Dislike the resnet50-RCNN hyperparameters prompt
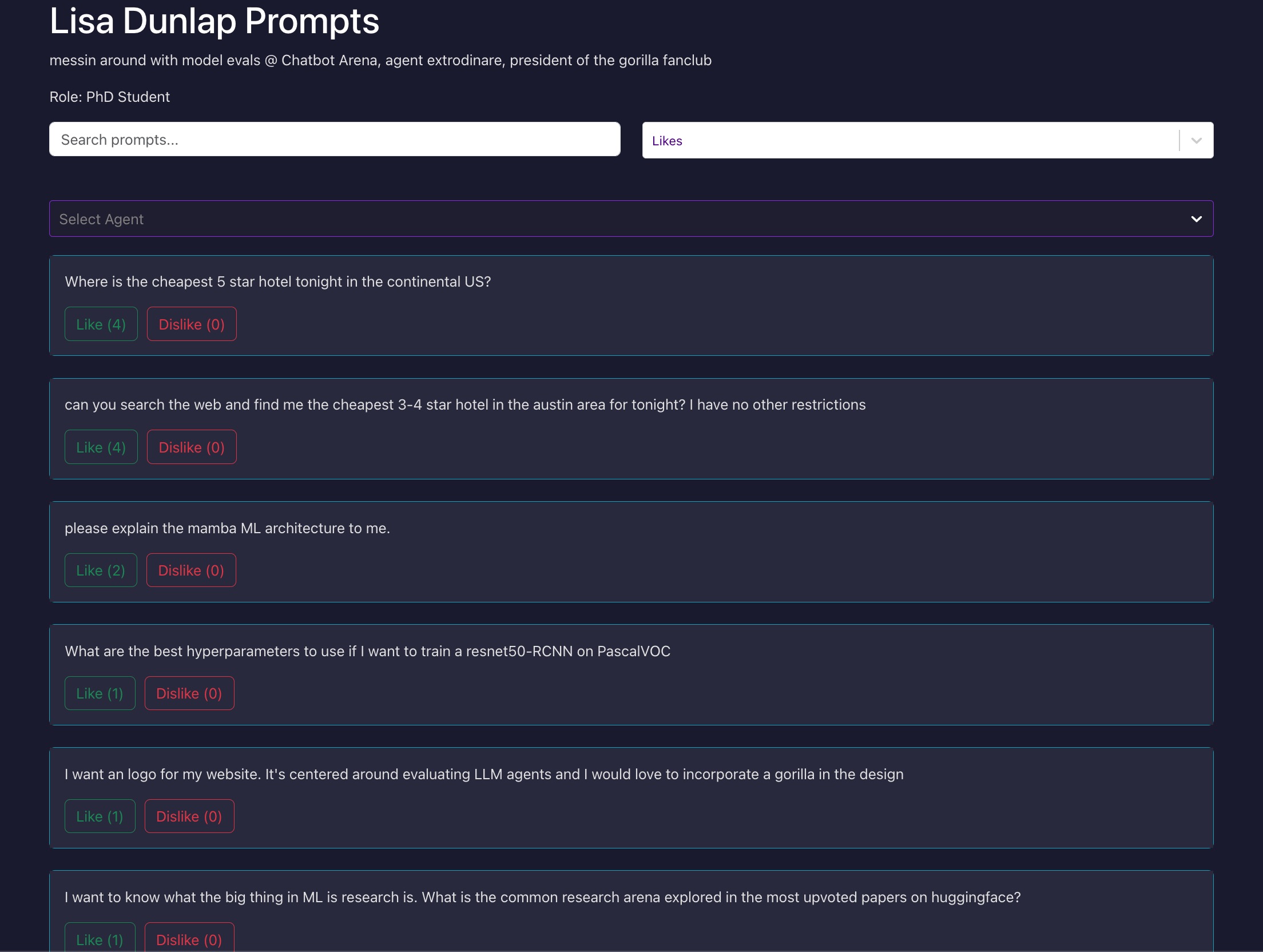 pos(189,693)
